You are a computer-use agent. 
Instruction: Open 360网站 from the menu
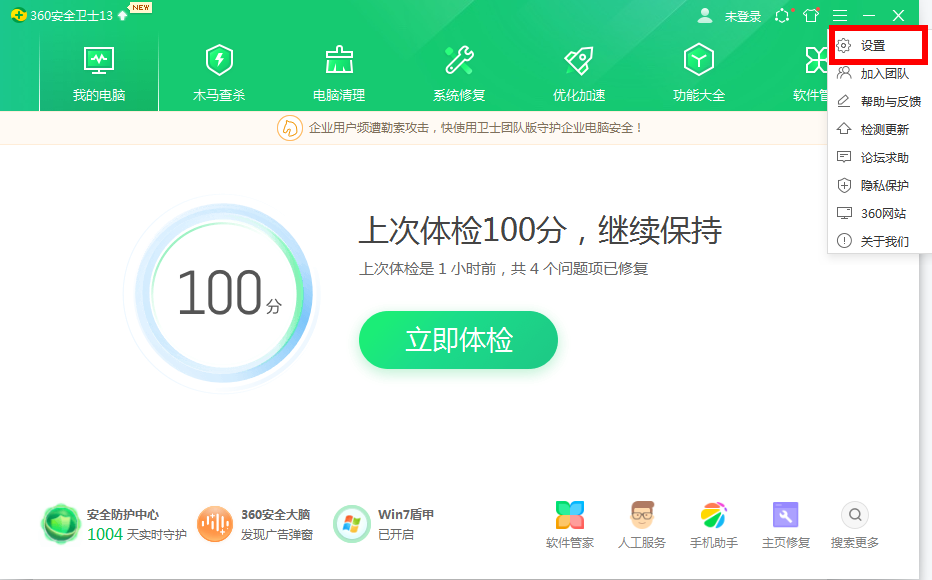pos(880,213)
